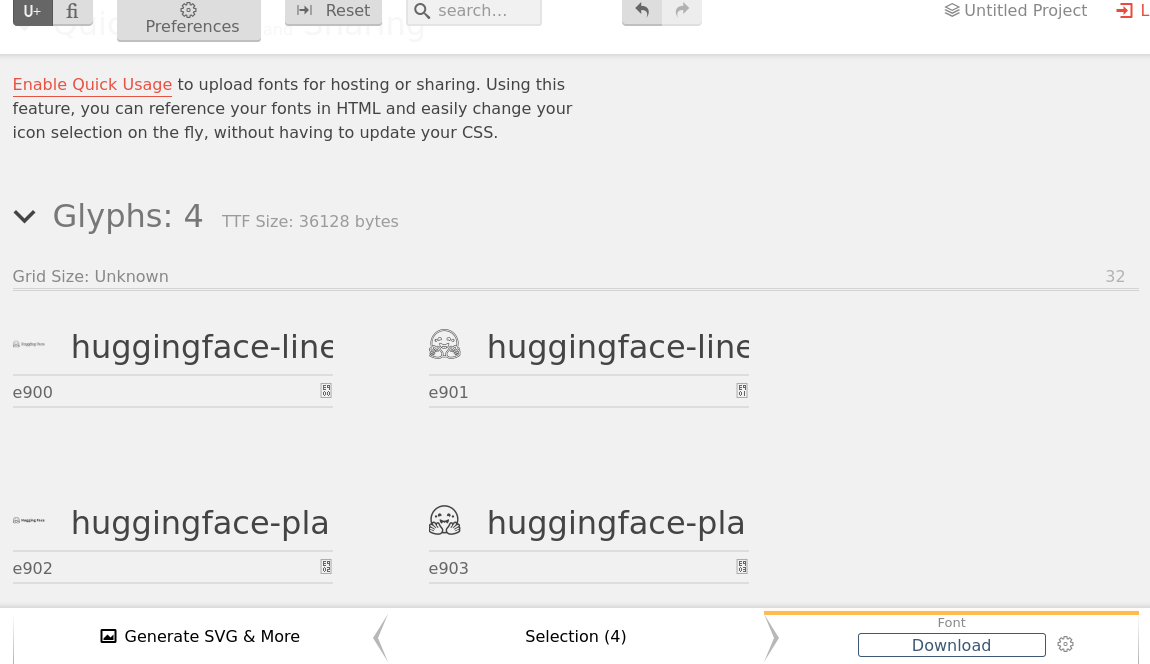Select the e903 hugging face glyph thumbnail
This screenshot has width=1150, height=664.
click(445, 521)
